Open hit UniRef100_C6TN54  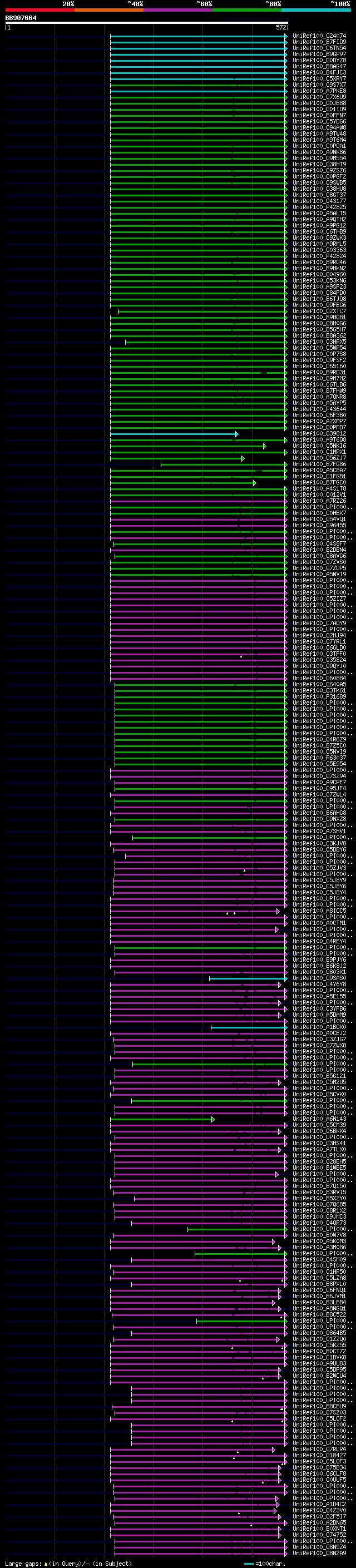click(319, 48)
